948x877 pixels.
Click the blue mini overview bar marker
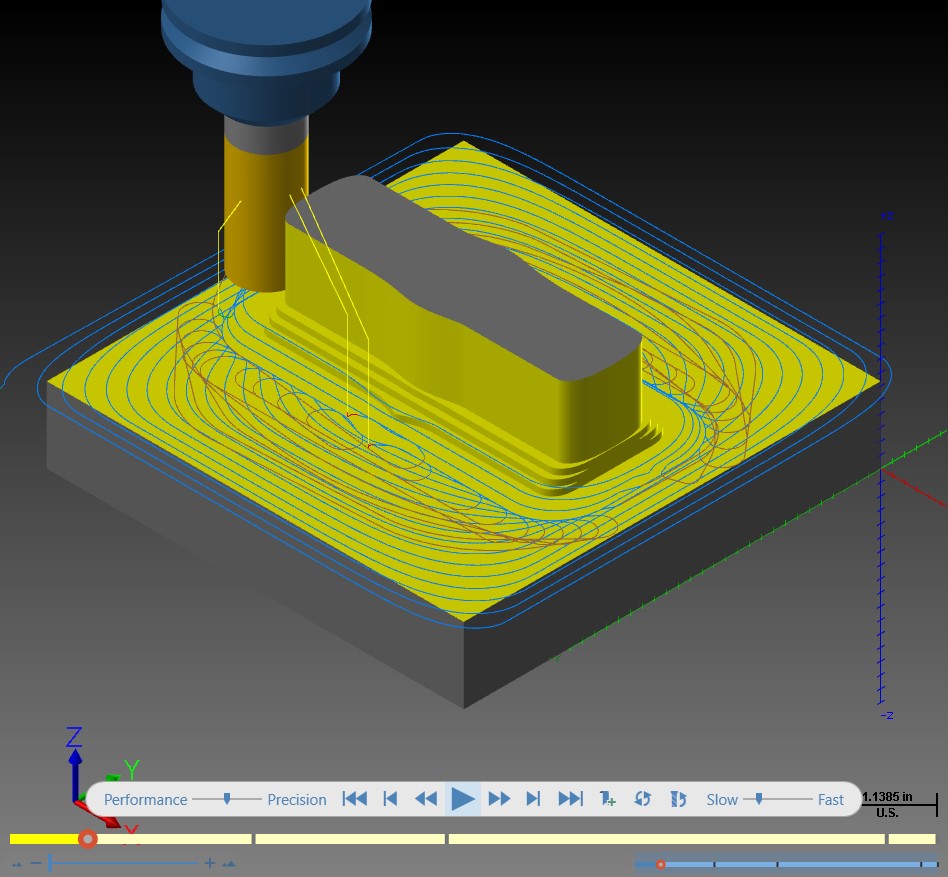(x=661, y=865)
